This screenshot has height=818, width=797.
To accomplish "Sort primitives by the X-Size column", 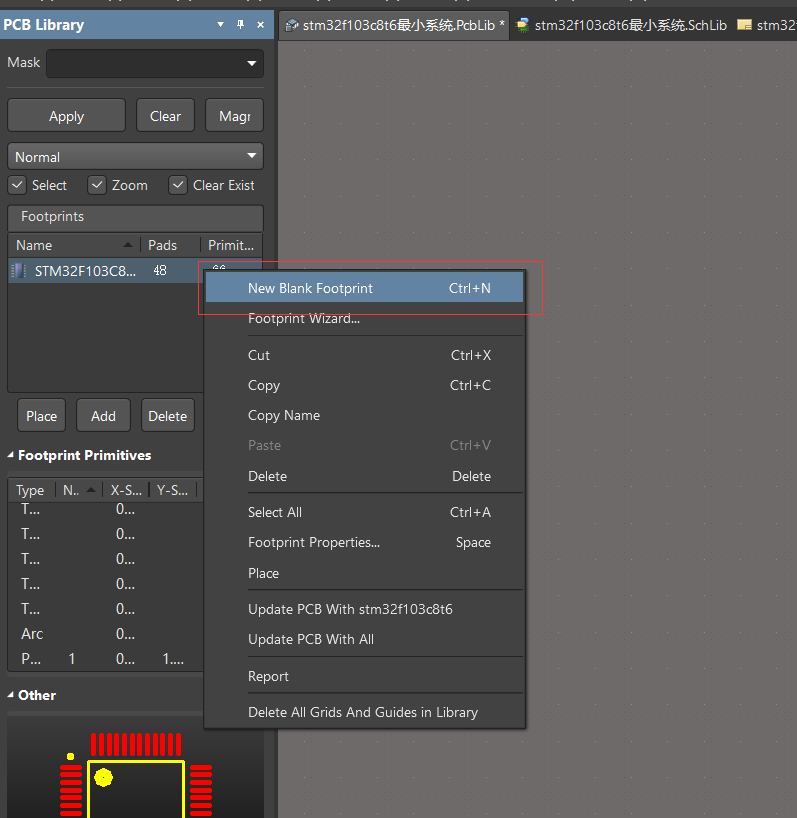I will (126, 490).
